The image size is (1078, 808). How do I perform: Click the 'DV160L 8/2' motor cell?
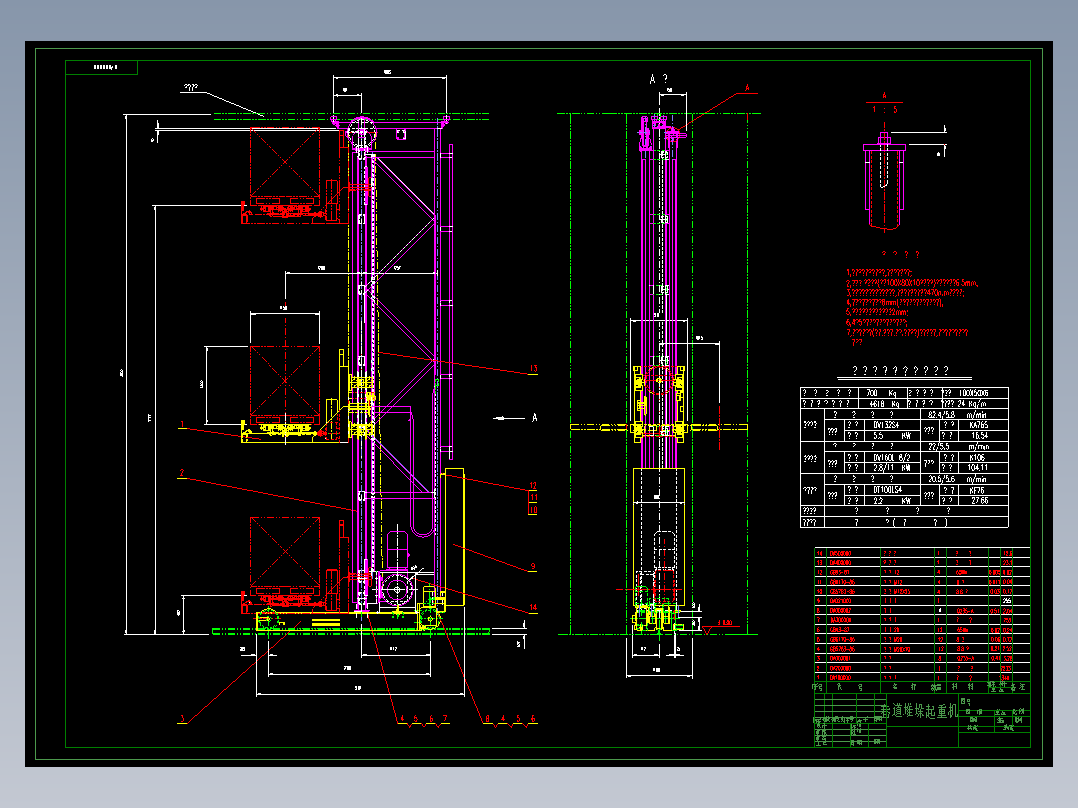891,457
